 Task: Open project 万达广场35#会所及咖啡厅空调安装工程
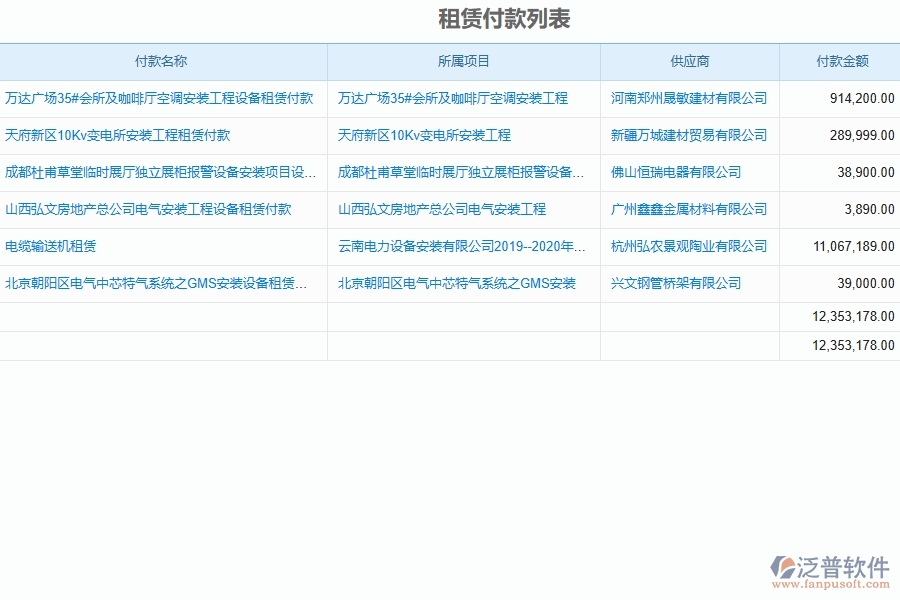coord(456,98)
